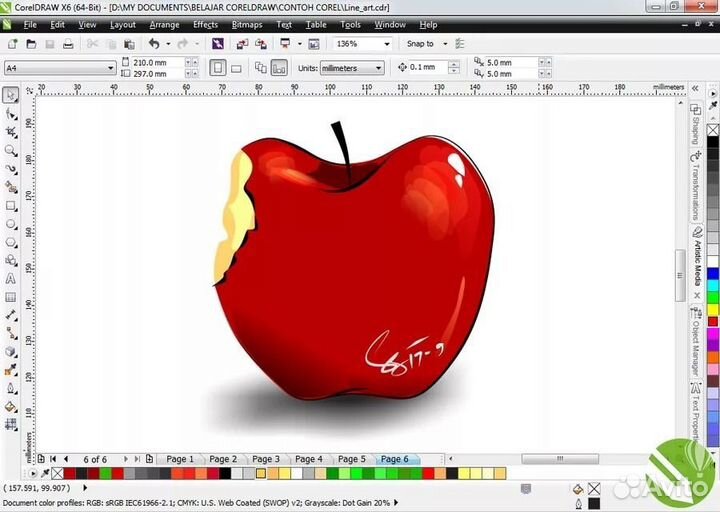
Task: Choose the Ellipse tool
Action: coord(11,224)
